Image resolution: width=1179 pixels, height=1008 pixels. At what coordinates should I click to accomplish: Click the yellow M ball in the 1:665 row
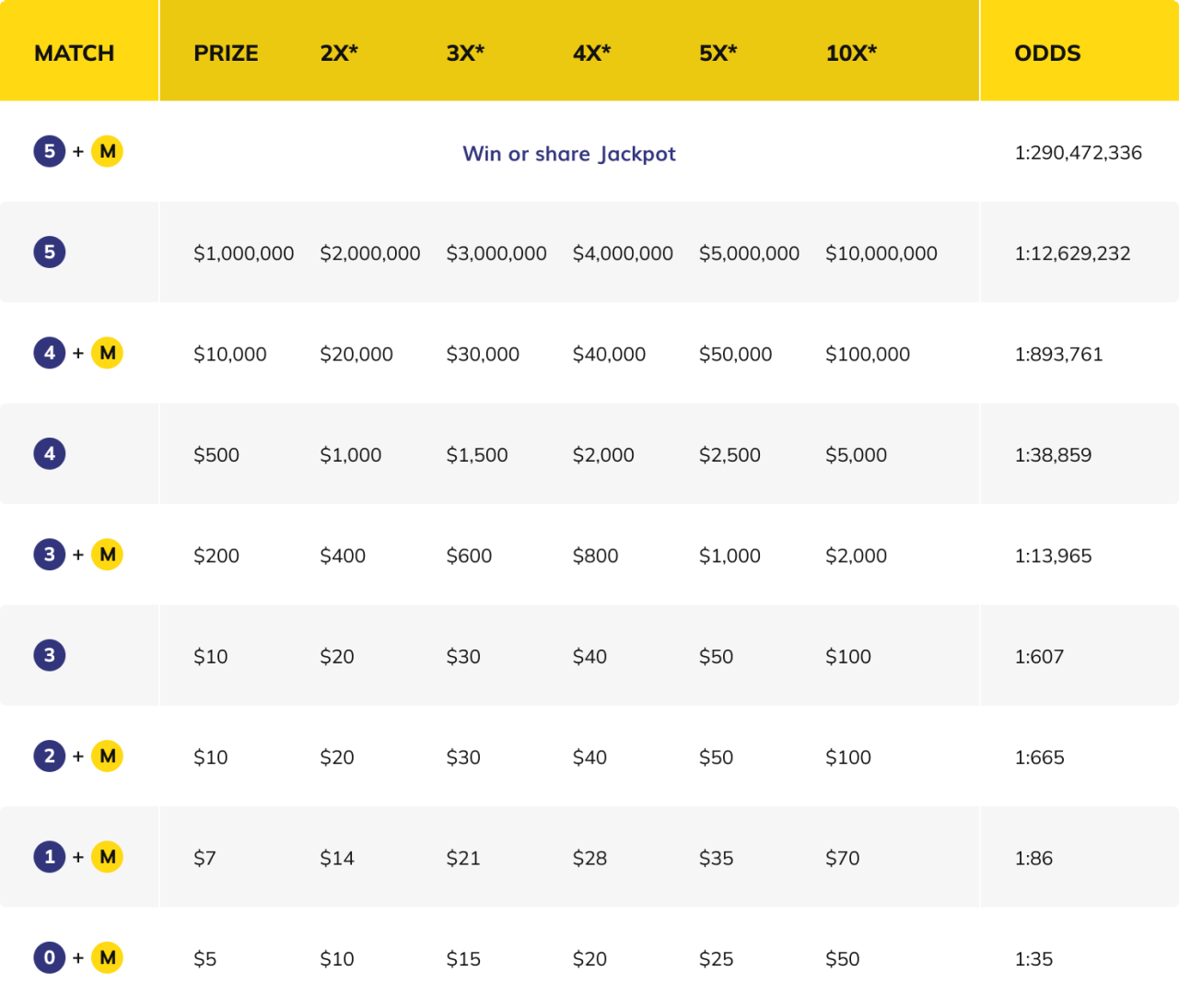click(x=108, y=756)
